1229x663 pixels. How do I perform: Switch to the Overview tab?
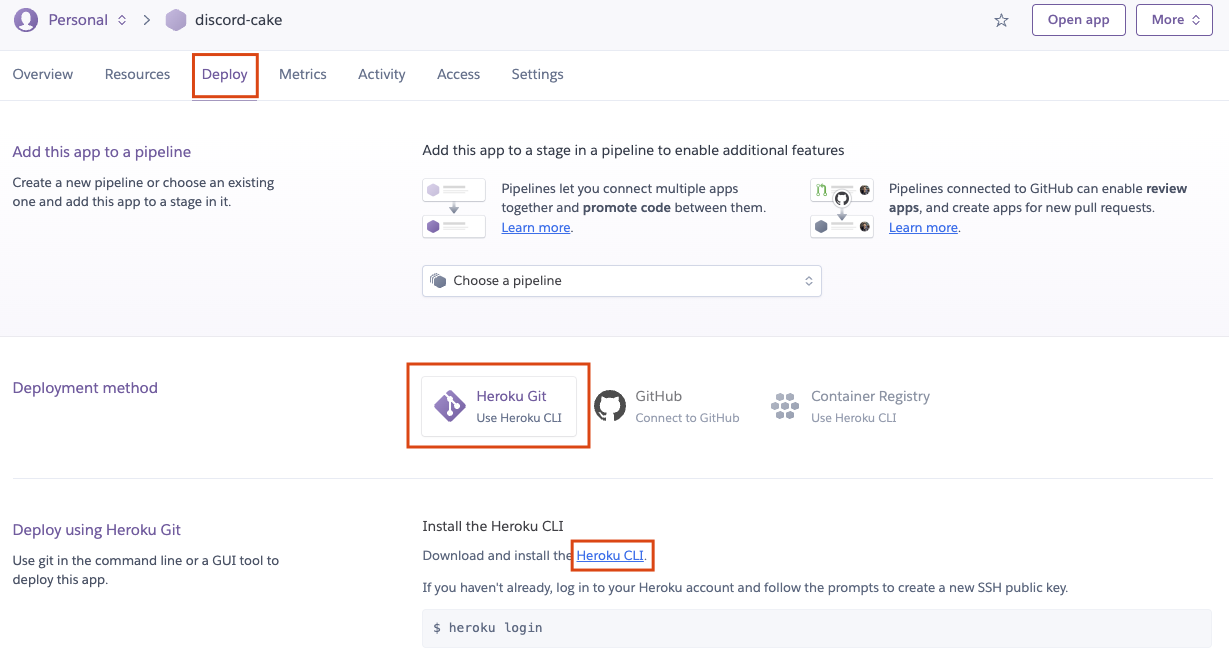pyautogui.click(x=43, y=74)
